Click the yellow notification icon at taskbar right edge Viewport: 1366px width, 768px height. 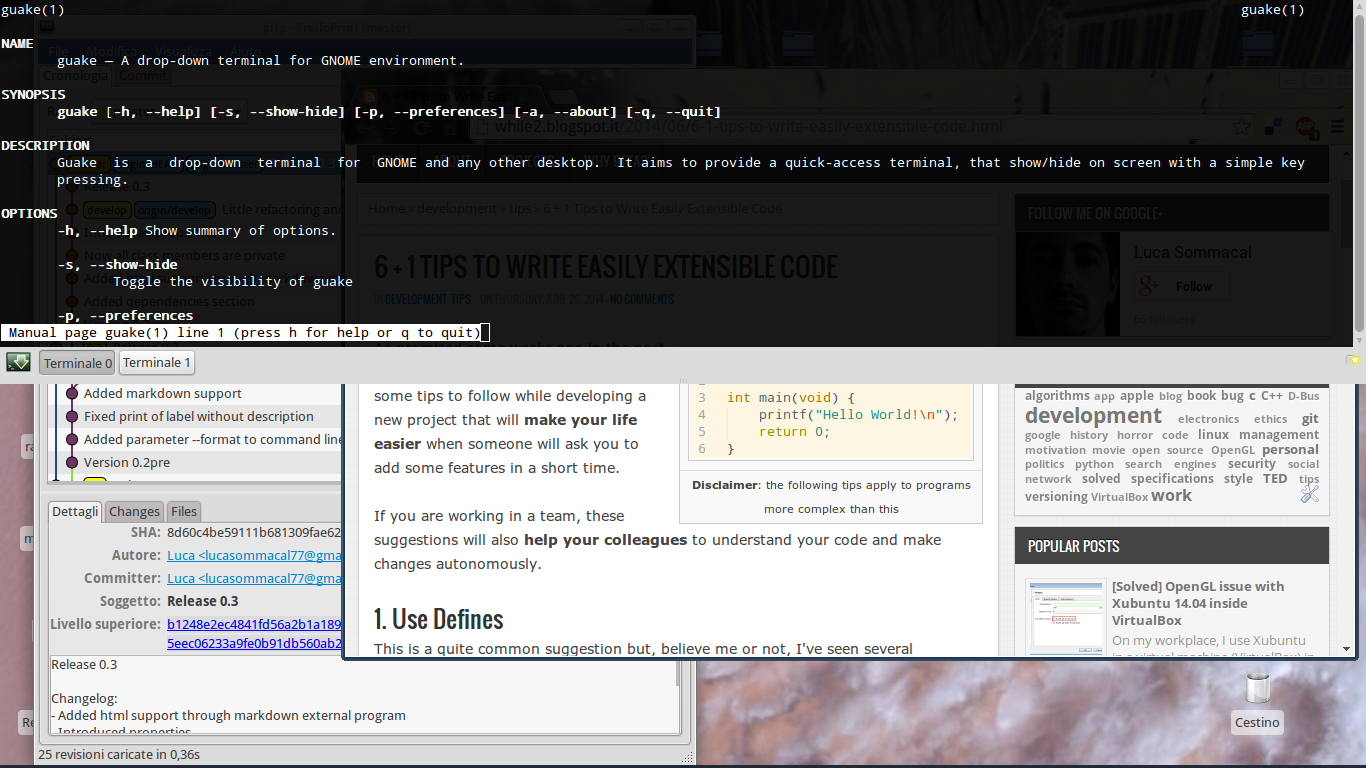click(x=1354, y=361)
